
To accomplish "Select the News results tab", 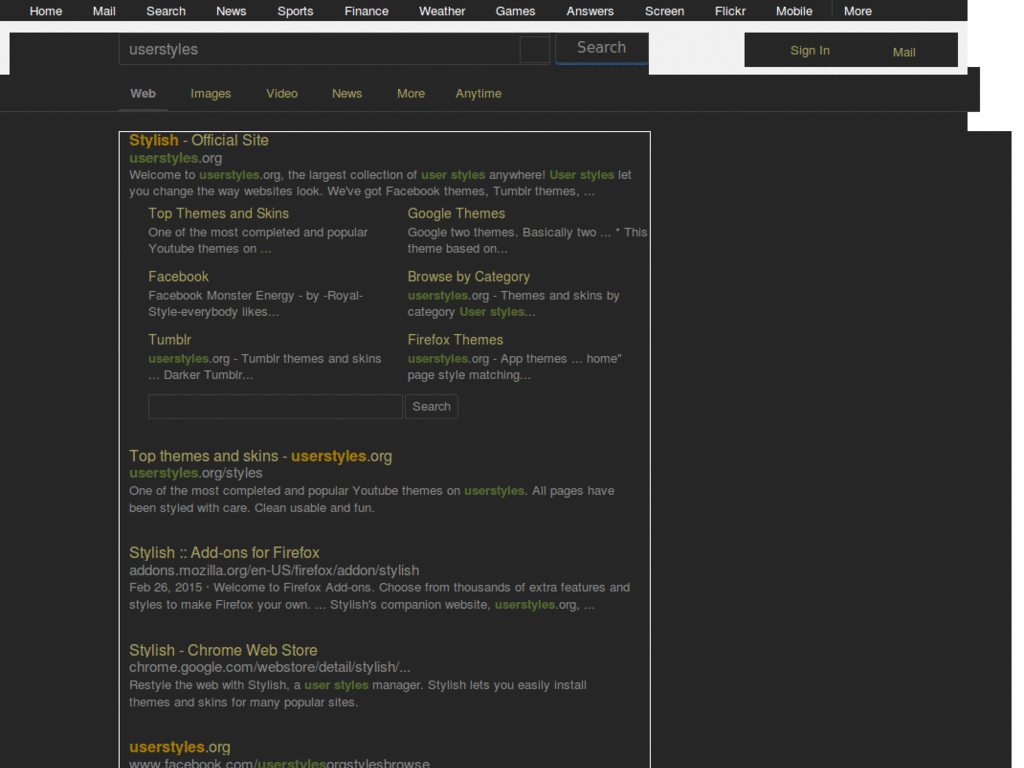I will [x=346, y=93].
